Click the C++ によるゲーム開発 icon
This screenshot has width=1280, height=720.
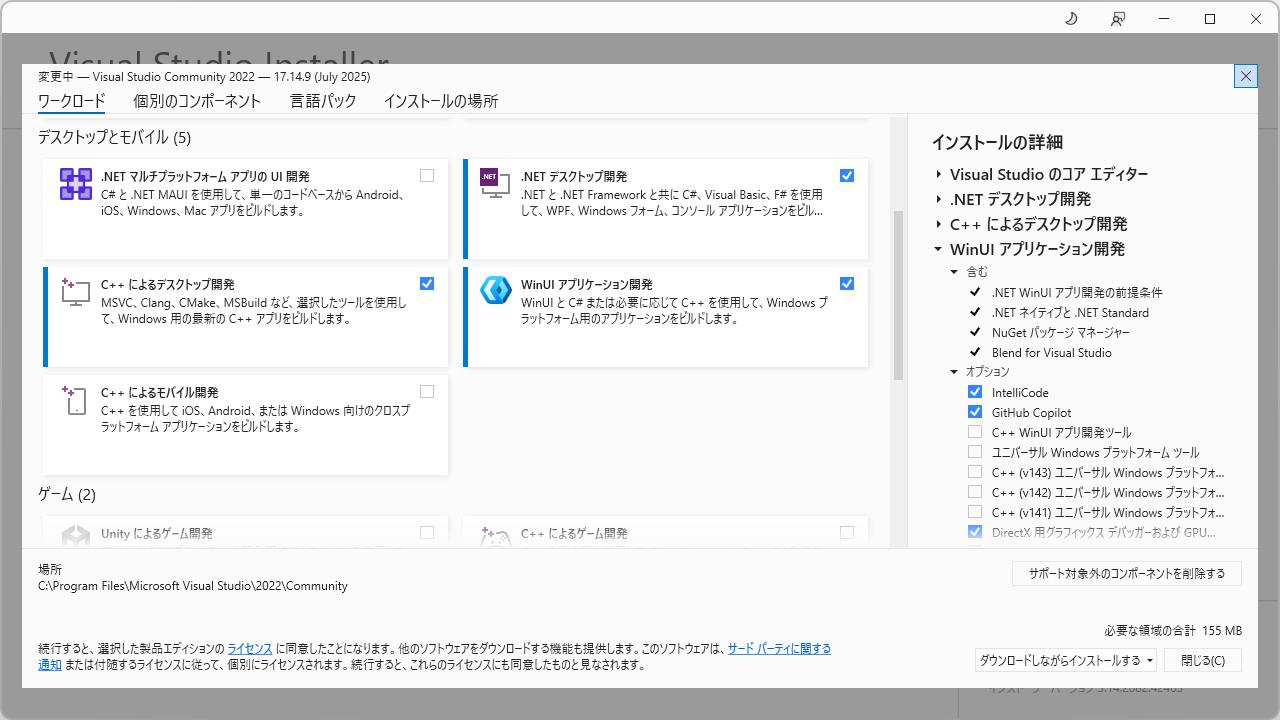tap(496, 537)
